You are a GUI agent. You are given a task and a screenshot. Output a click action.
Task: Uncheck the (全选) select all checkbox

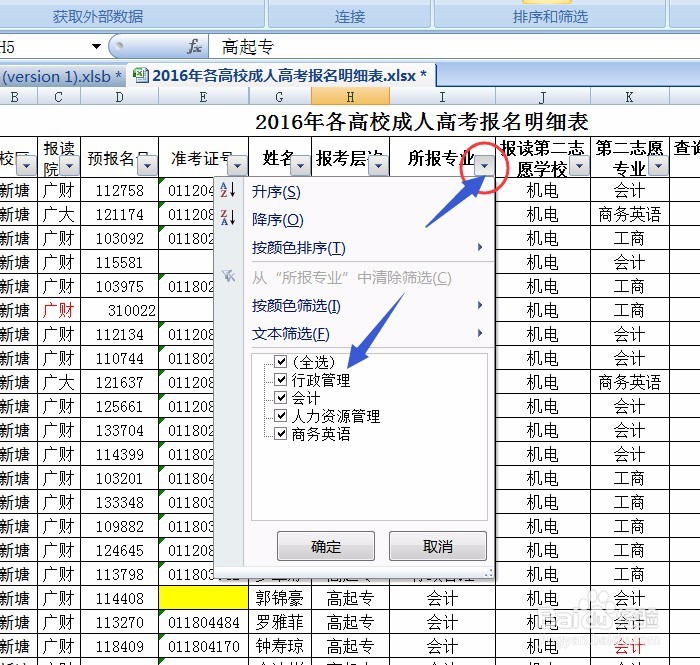point(280,361)
